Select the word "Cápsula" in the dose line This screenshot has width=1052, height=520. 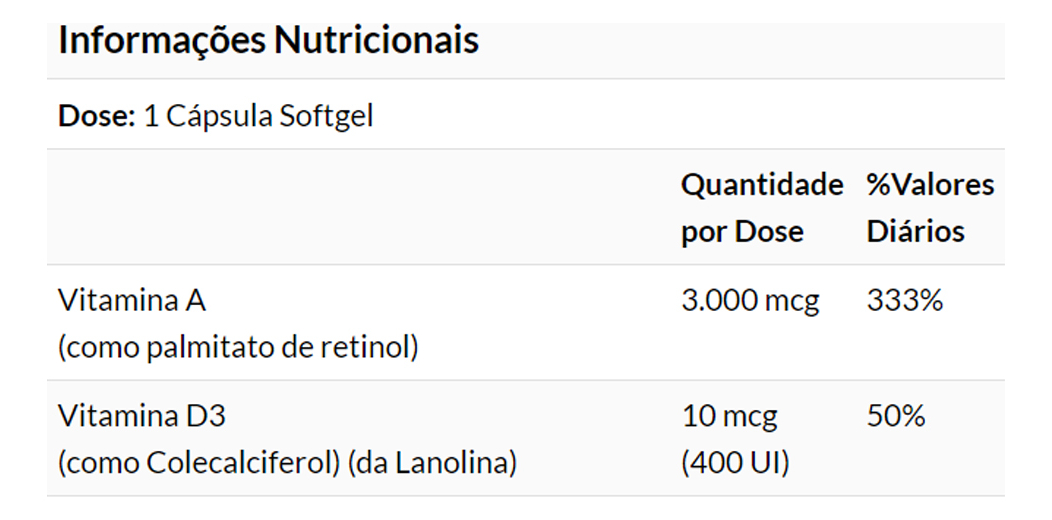pyautogui.click(x=219, y=116)
